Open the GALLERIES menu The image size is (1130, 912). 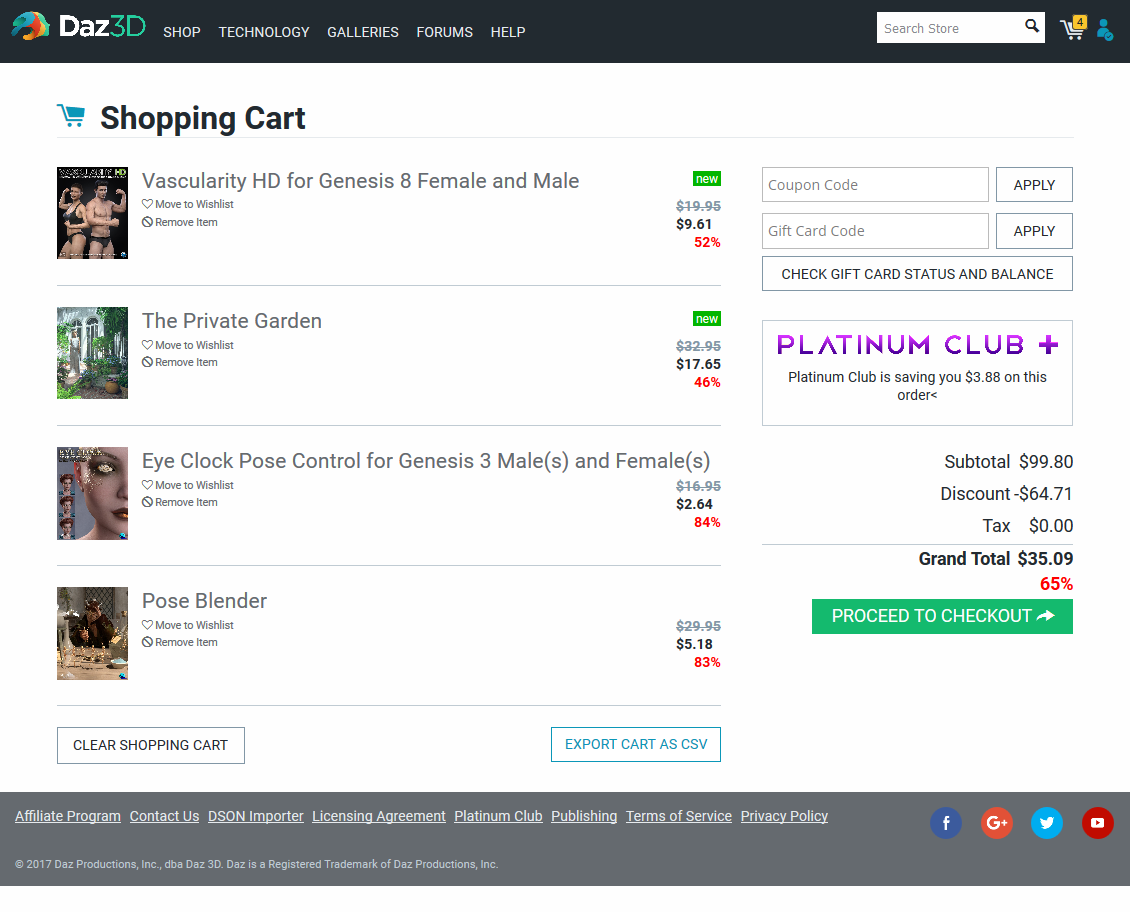[x=363, y=32]
